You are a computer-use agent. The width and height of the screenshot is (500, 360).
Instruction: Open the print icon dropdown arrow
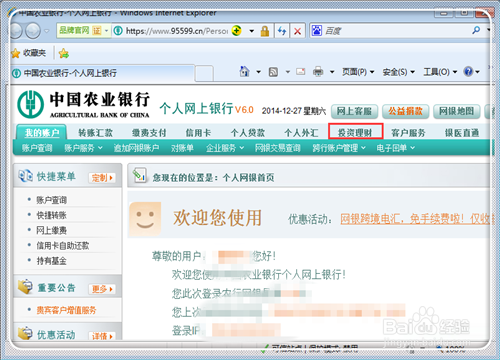click(332, 72)
